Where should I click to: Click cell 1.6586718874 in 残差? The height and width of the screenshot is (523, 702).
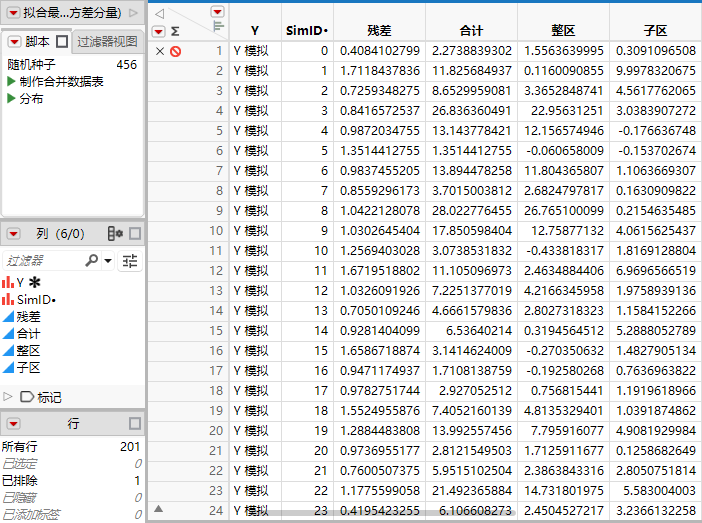pos(379,351)
